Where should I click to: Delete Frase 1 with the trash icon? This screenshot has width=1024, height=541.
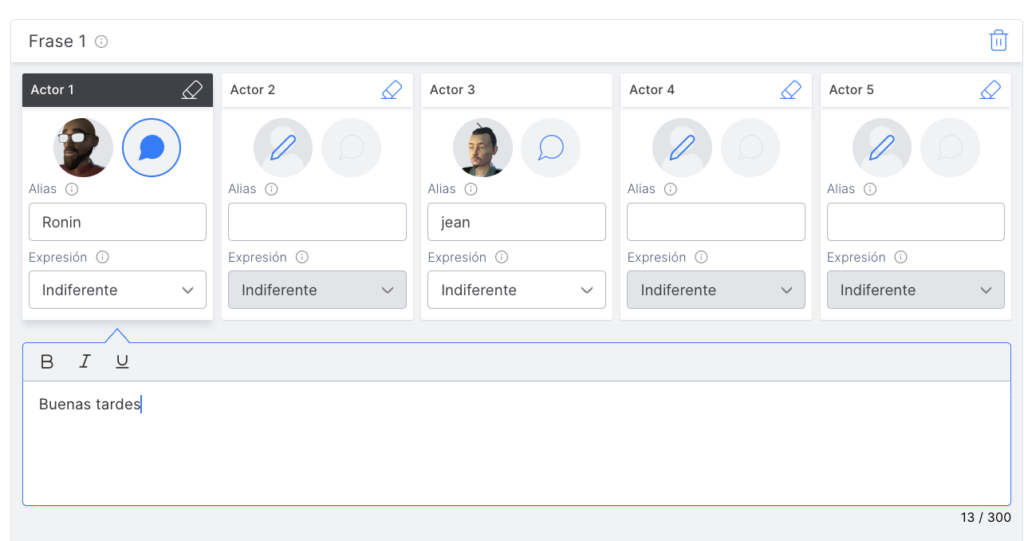point(998,41)
